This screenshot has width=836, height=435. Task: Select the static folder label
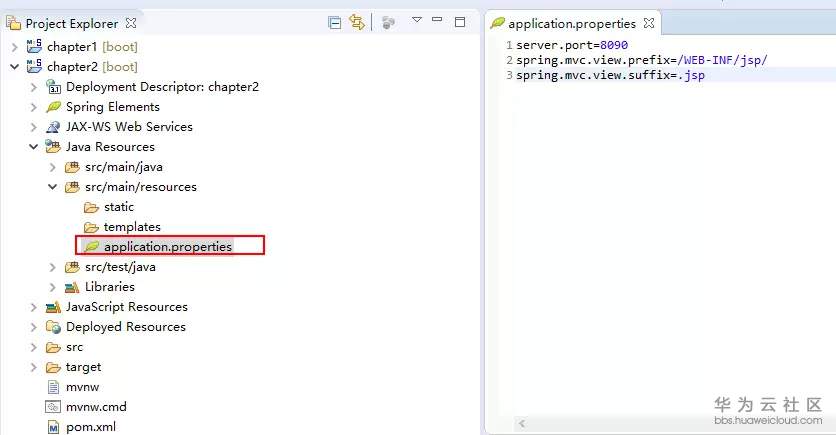pos(119,207)
